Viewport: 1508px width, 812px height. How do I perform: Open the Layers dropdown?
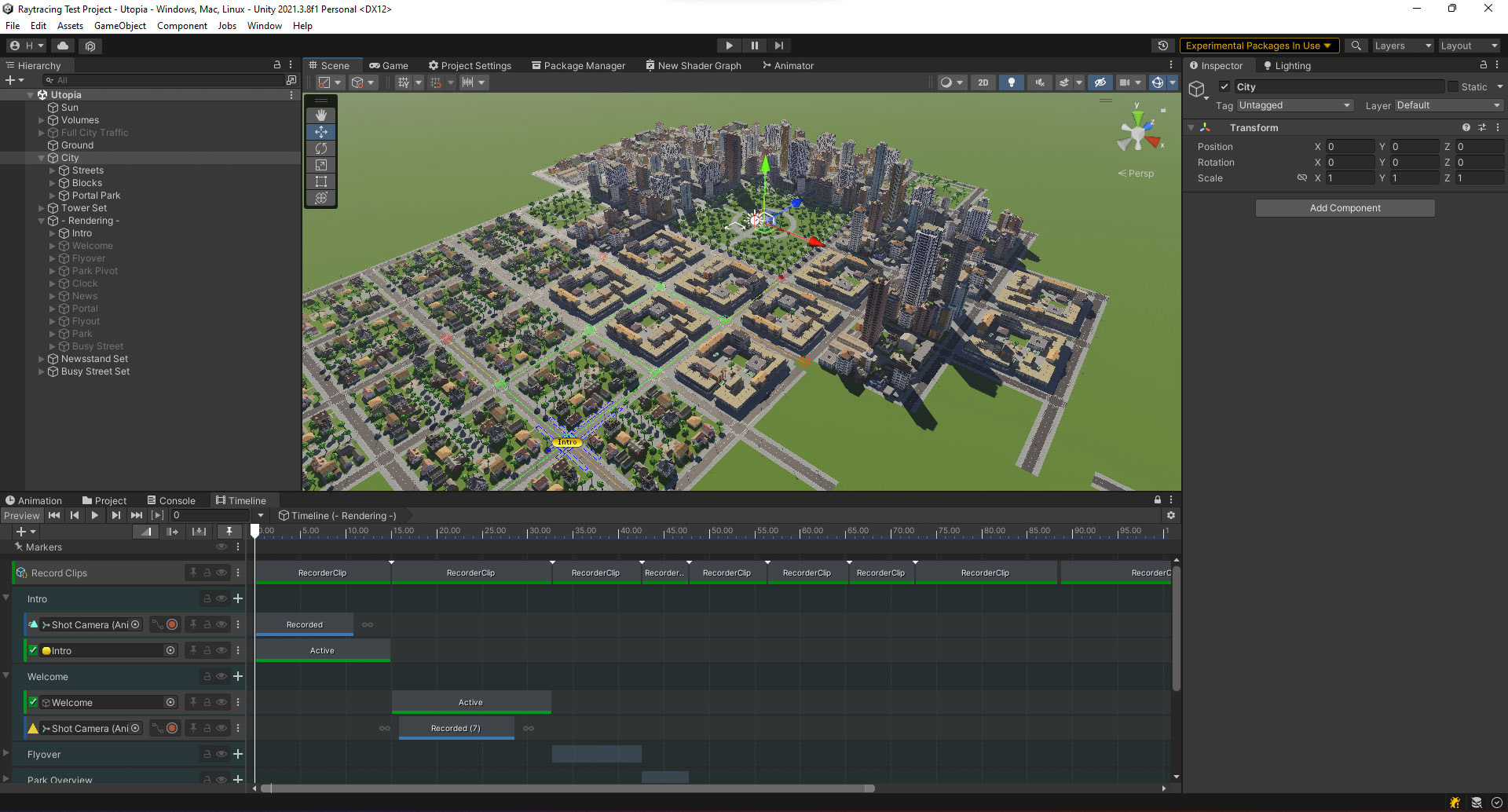[1403, 46]
